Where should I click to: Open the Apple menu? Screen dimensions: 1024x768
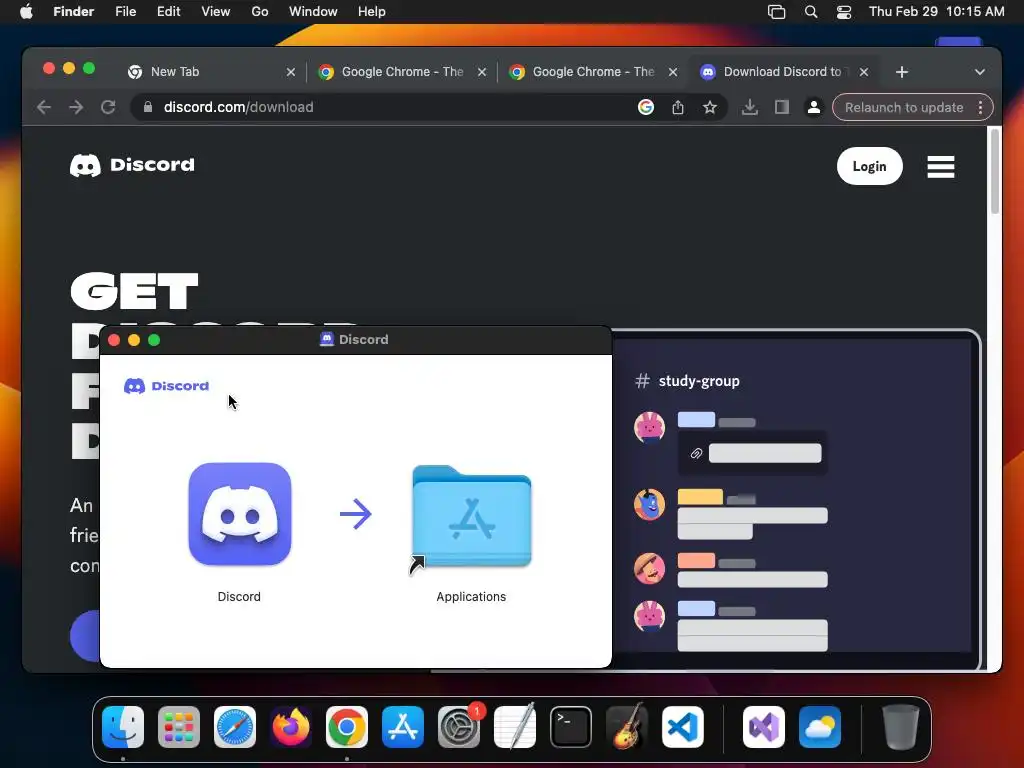pyautogui.click(x=26, y=12)
